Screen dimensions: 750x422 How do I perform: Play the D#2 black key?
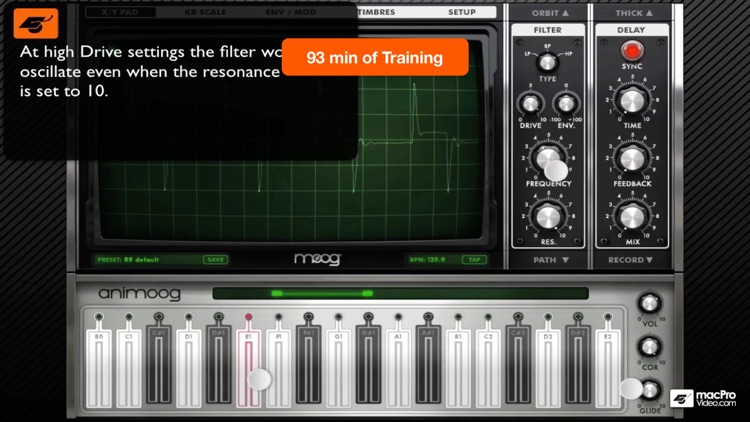[578, 366]
